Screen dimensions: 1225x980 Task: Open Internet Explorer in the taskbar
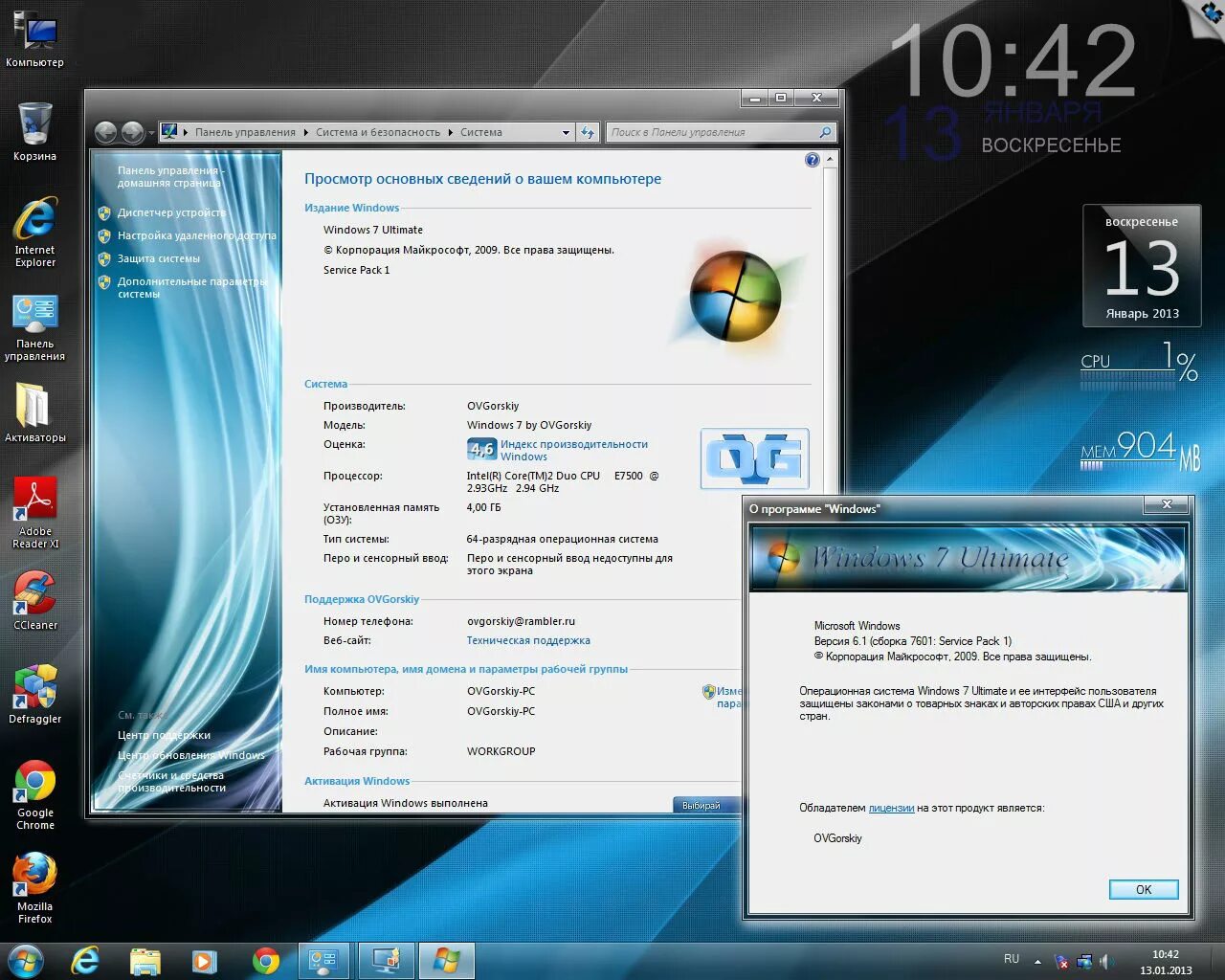(85, 960)
